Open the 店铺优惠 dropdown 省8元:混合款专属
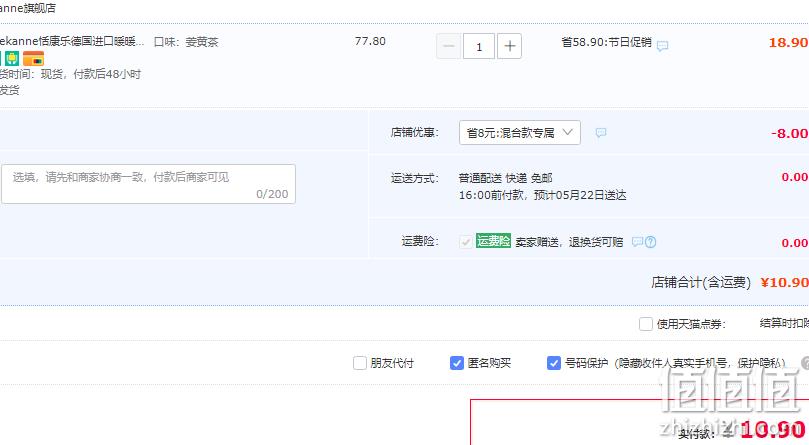Image resolution: width=809 pixels, height=445 pixels. [520, 133]
